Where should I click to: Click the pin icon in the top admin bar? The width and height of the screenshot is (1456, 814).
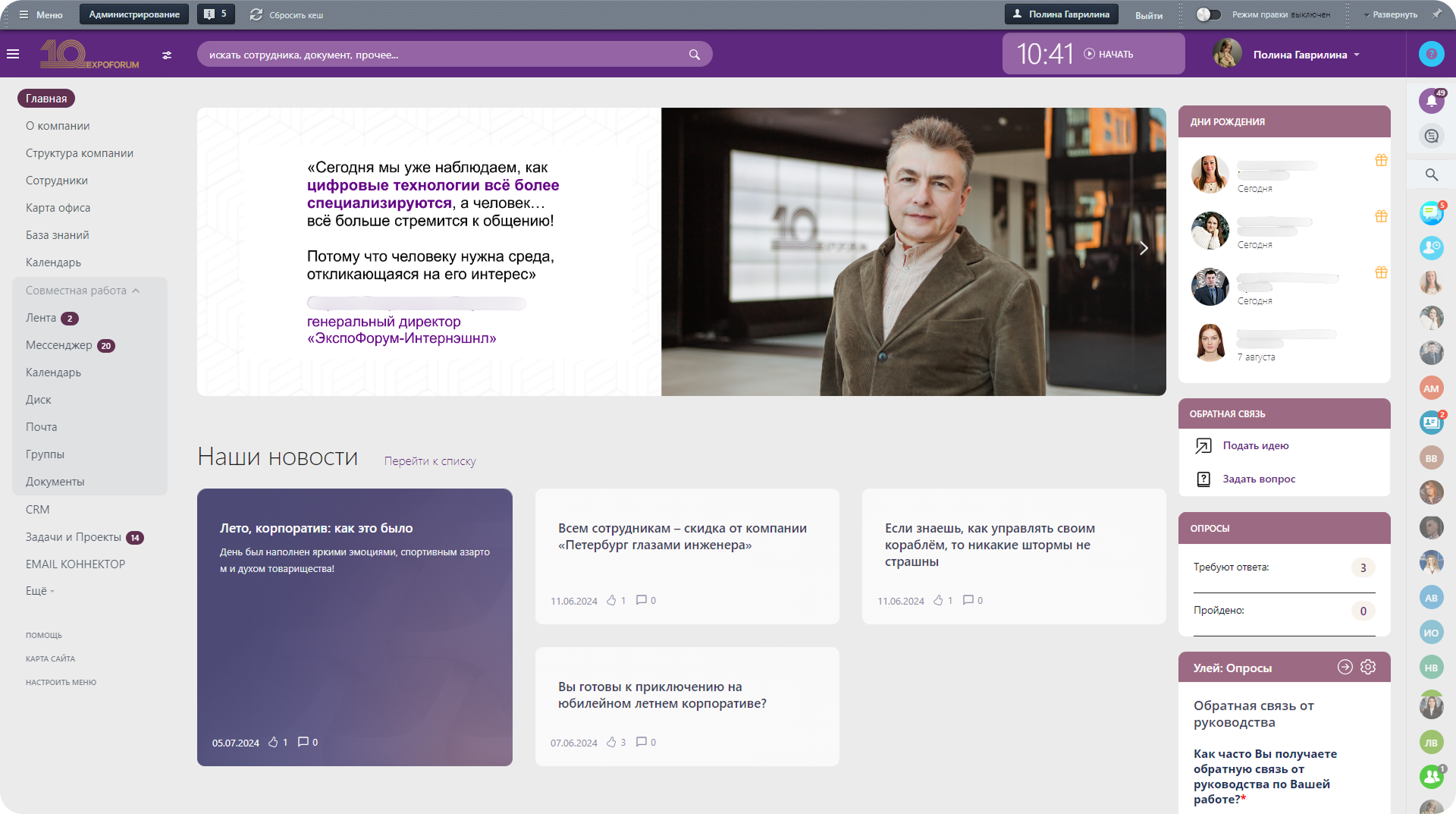(1436, 14)
